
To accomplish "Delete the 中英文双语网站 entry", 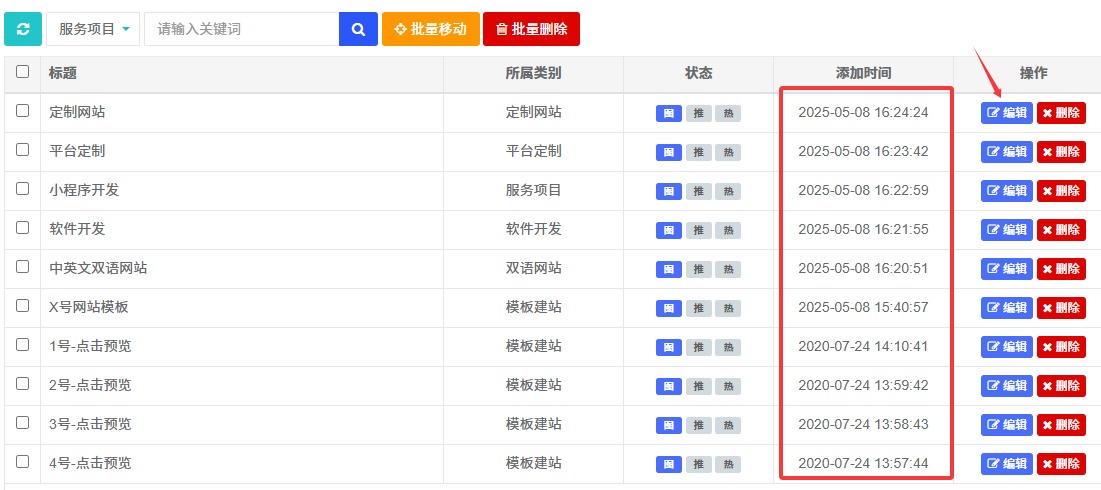I will click(1061, 269).
